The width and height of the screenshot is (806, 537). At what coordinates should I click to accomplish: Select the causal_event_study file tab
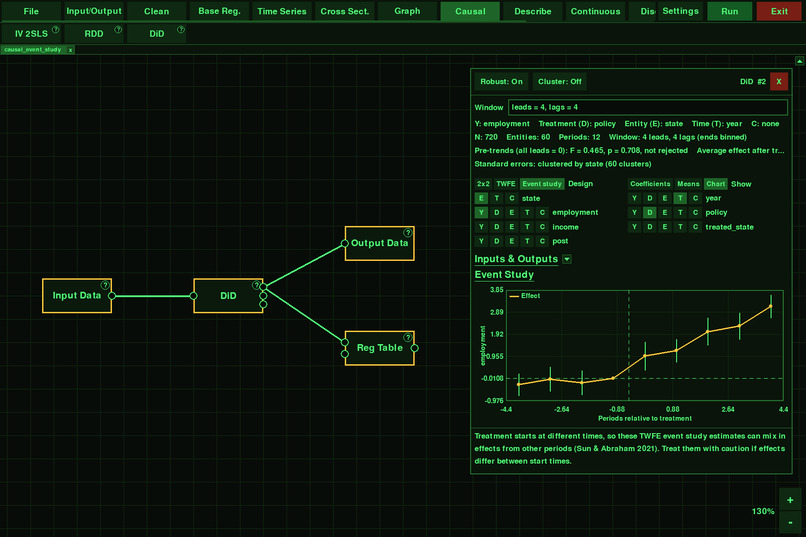click(32, 50)
